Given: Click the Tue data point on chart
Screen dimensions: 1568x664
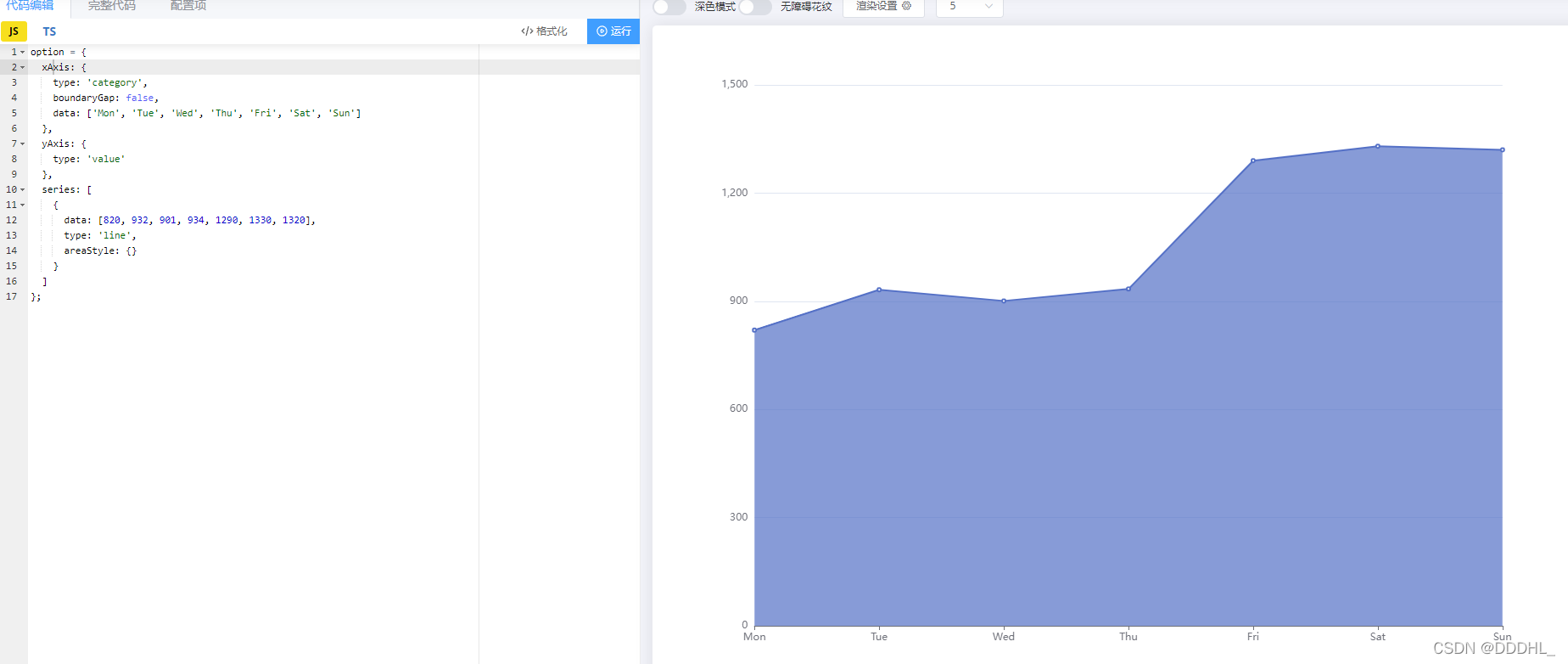Looking at the screenshot, I should click(879, 290).
